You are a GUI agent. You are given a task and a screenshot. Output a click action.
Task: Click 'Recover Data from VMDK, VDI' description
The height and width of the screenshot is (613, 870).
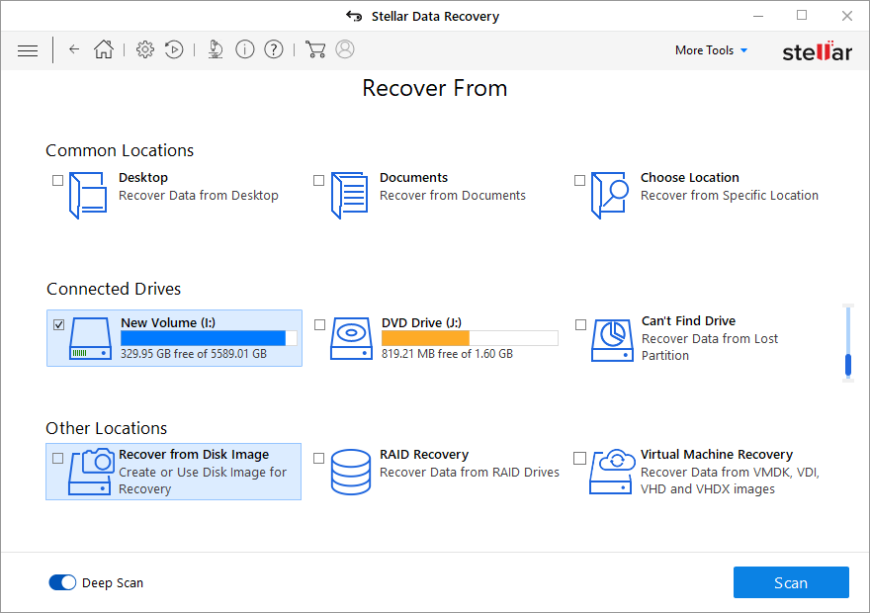tap(730, 480)
